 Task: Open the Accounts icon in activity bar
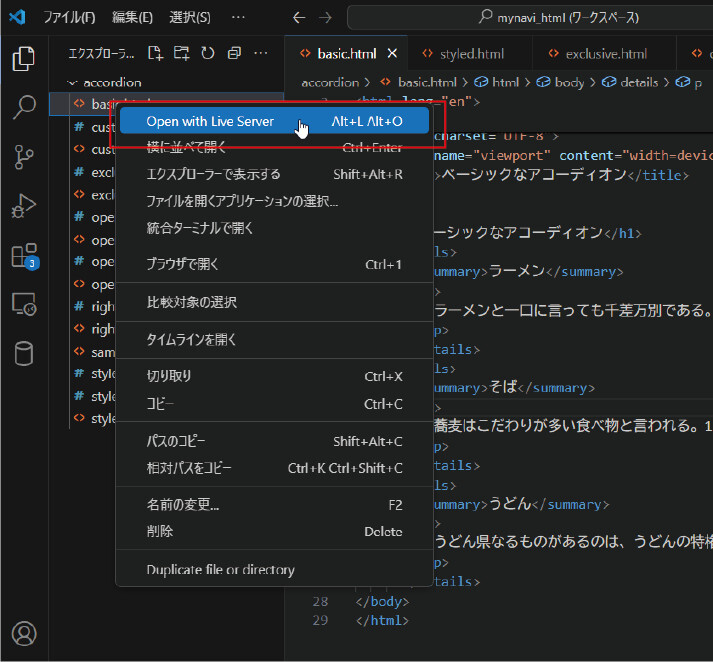point(24,633)
